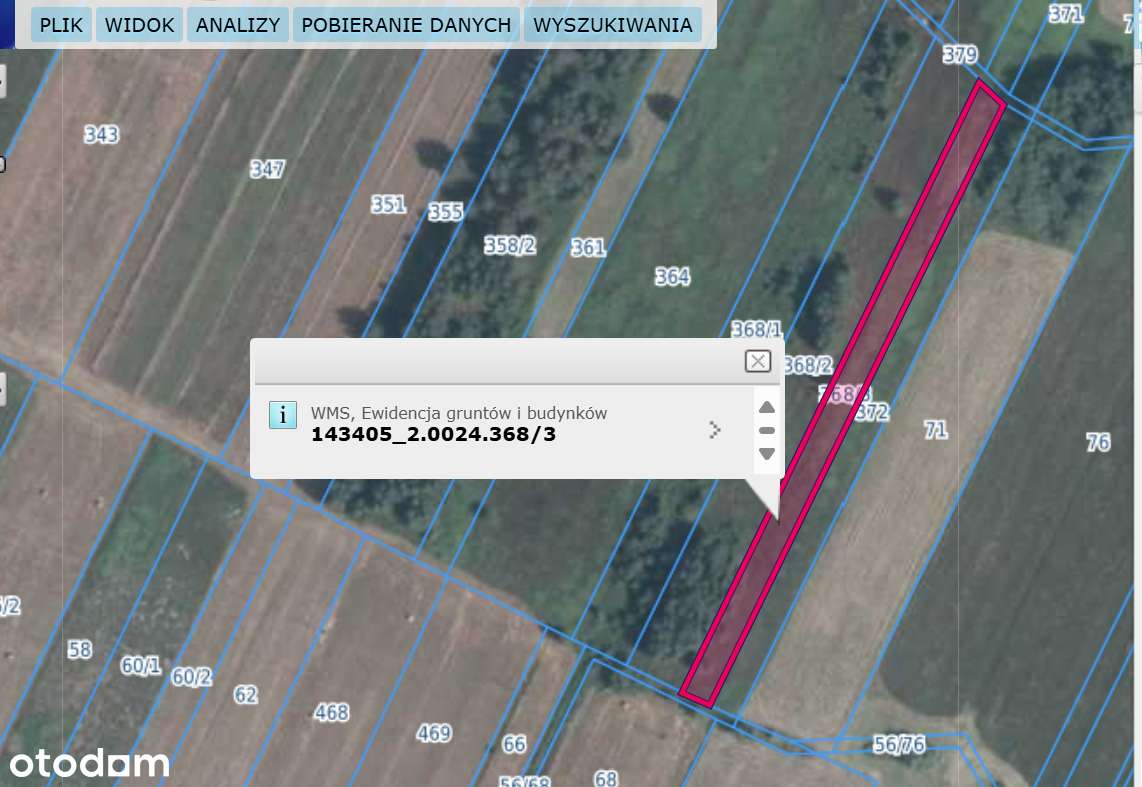Open the POBIERANIE DANYCH menu
This screenshot has height=787, width=1142.
406,25
